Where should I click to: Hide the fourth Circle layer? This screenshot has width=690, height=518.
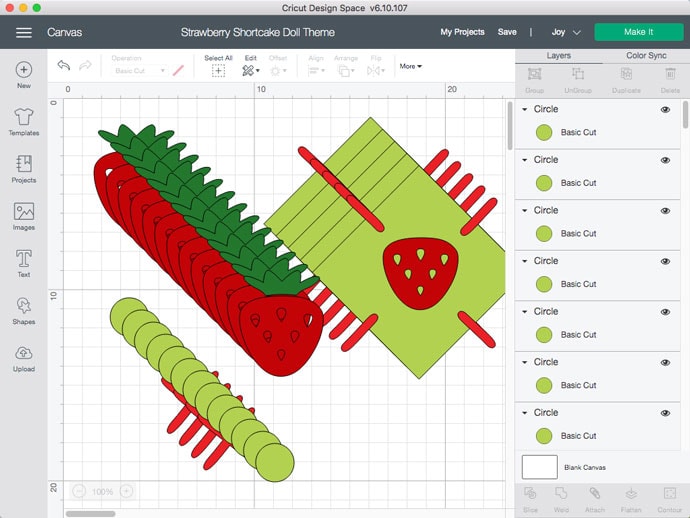[x=665, y=261]
